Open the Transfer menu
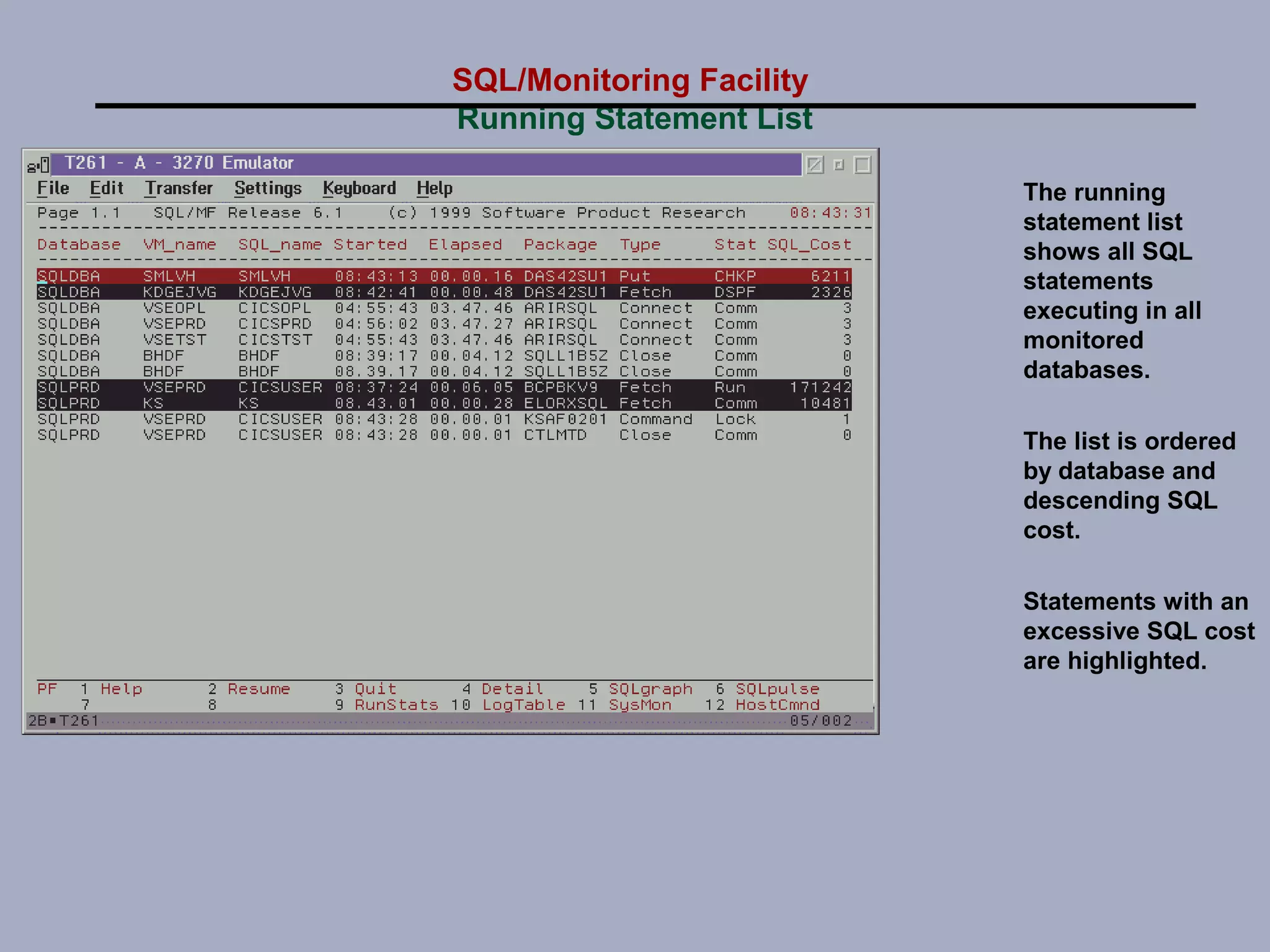The height and width of the screenshot is (952, 1270). tap(179, 188)
